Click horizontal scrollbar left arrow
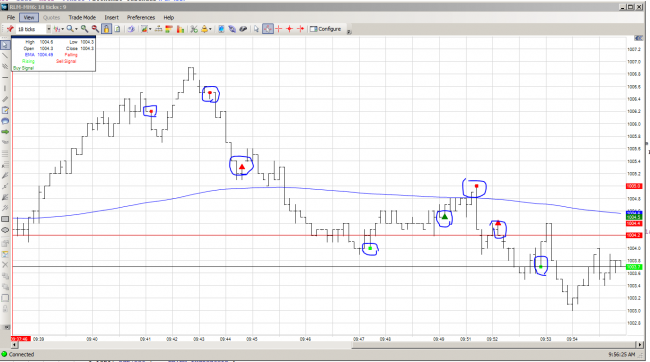This screenshot has width=650, height=362. 15,345
